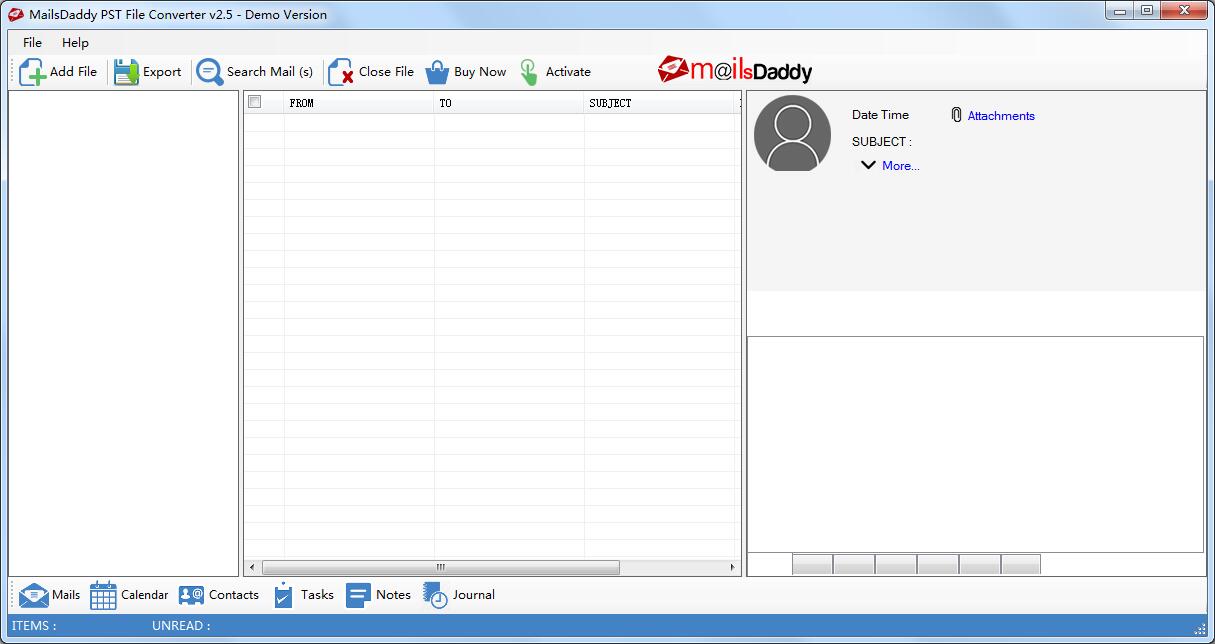Open Search Mail (s) tool
This screenshot has height=644, width=1215.
tap(256, 72)
